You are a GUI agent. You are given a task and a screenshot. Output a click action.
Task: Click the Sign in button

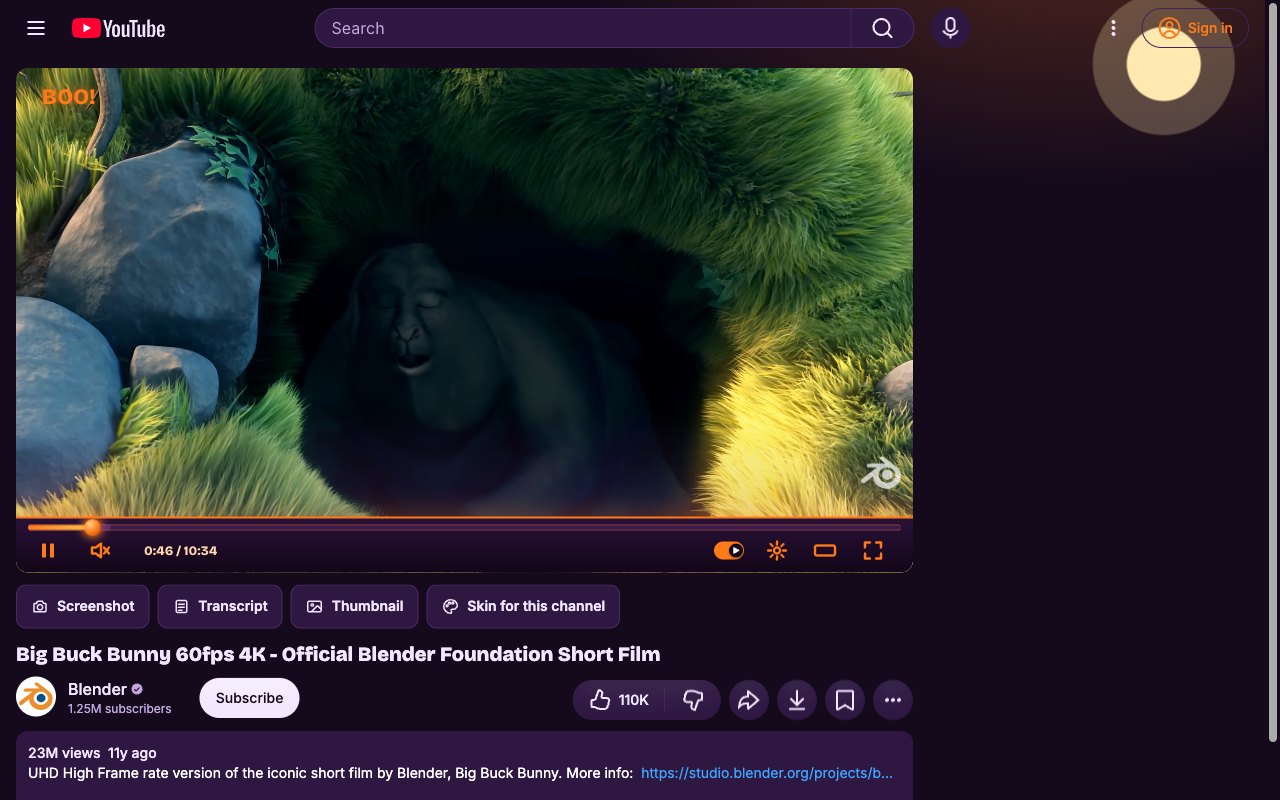click(x=1195, y=28)
